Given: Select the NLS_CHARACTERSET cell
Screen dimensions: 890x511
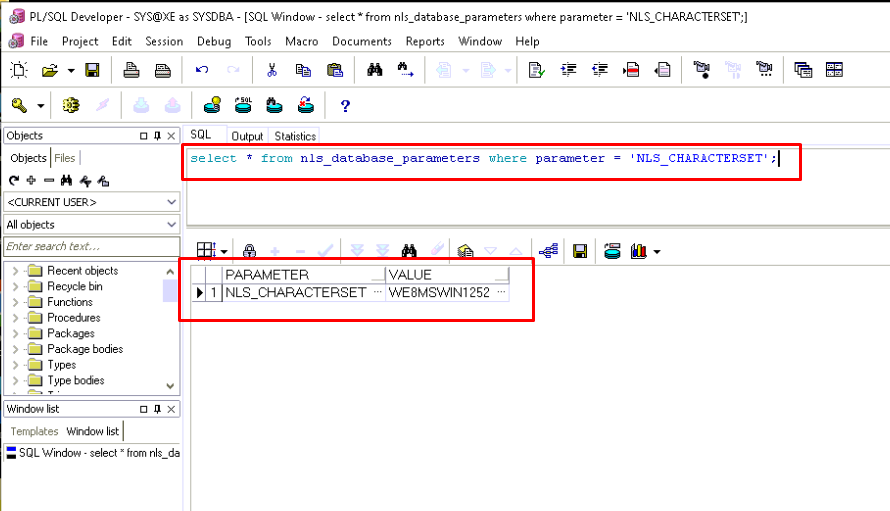Looking at the screenshot, I should click(304, 292).
